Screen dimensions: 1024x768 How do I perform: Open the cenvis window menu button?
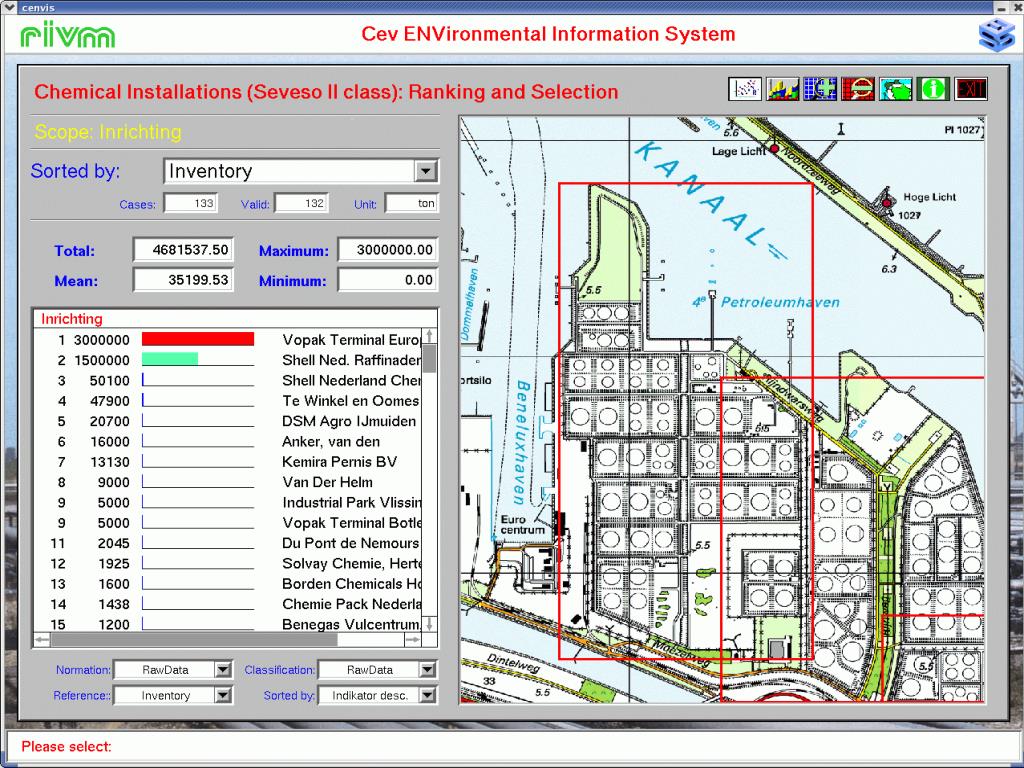(x=9, y=7)
